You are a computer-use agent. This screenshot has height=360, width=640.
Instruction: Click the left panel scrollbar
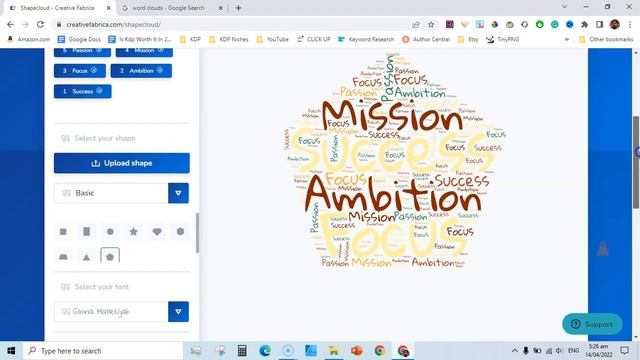[198, 233]
